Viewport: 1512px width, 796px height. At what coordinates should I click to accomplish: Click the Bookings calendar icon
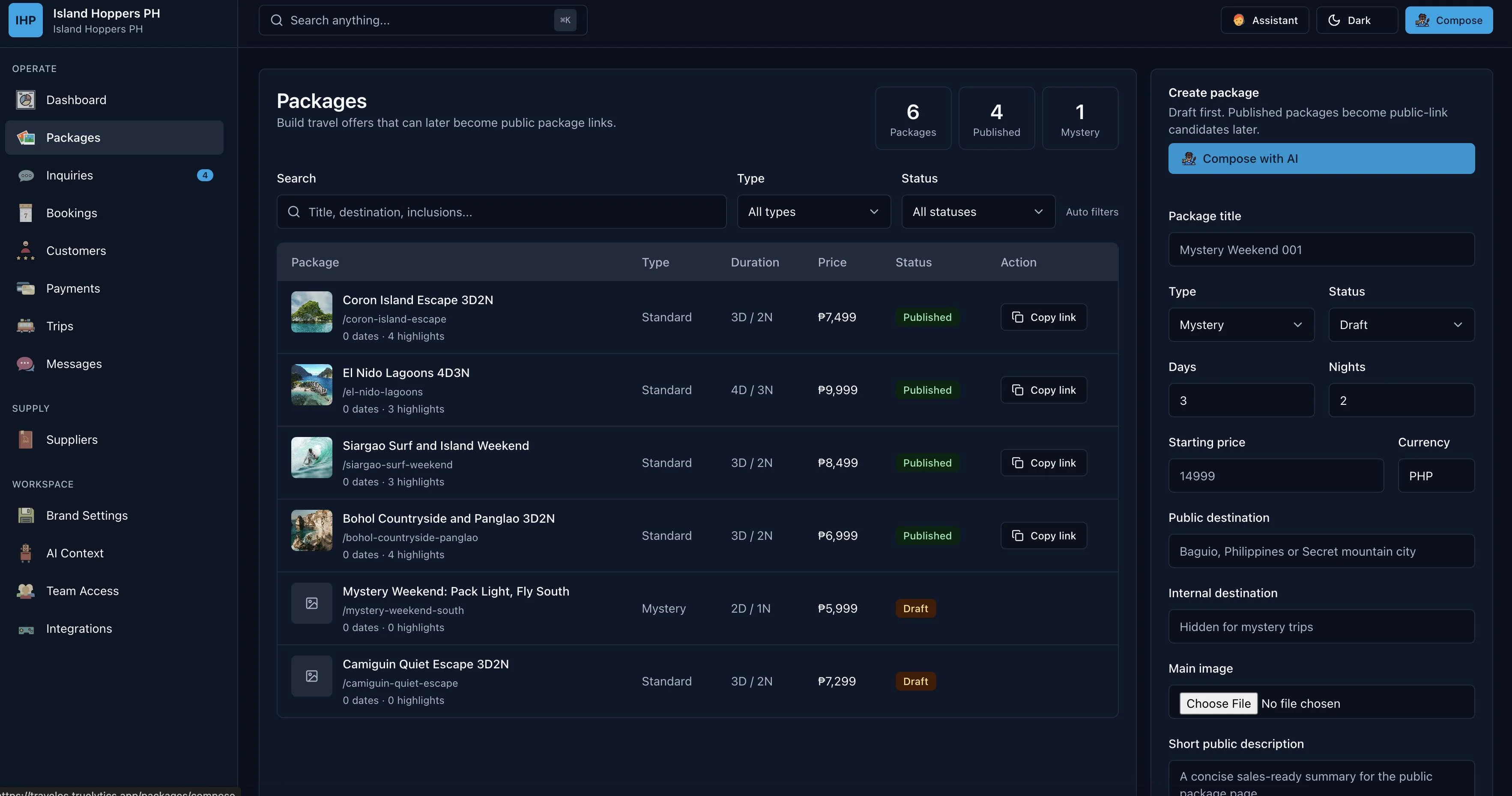[x=25, y=213]
